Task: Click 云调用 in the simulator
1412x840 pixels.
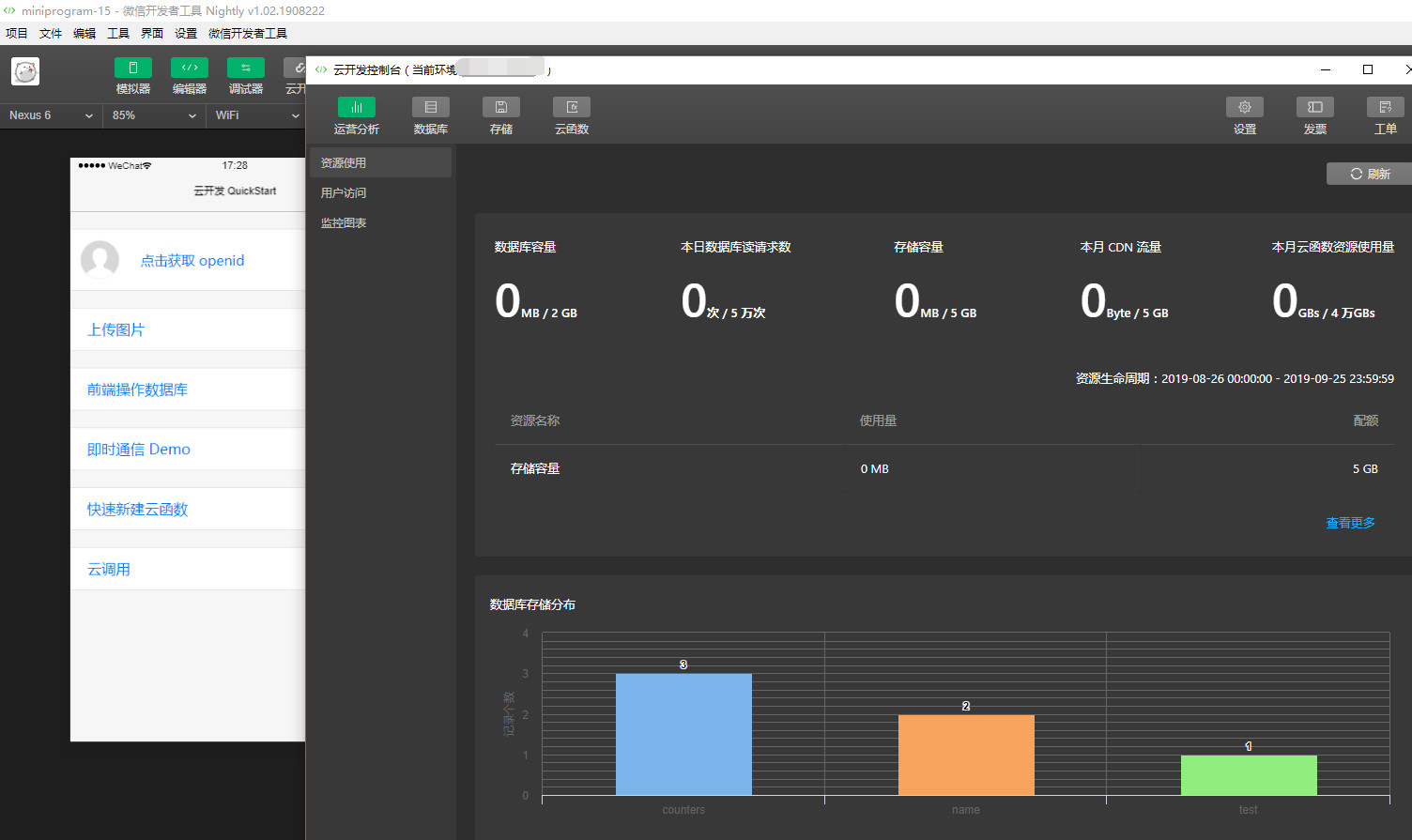Action: (x=109, y=570)
